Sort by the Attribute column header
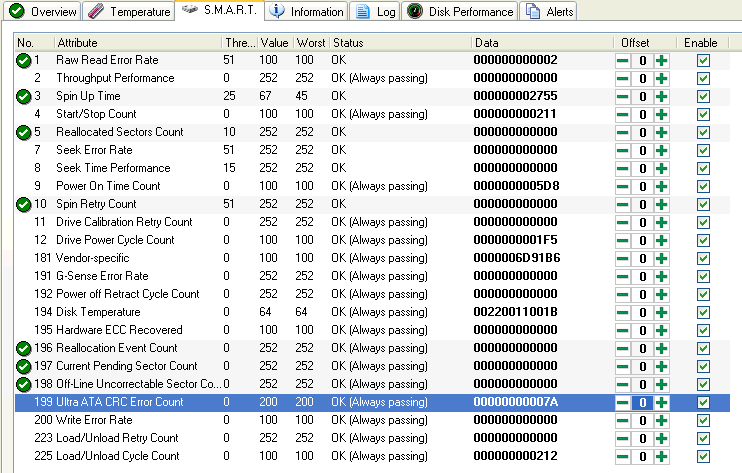Screen dimensions: 742x473 pos(138,43)
